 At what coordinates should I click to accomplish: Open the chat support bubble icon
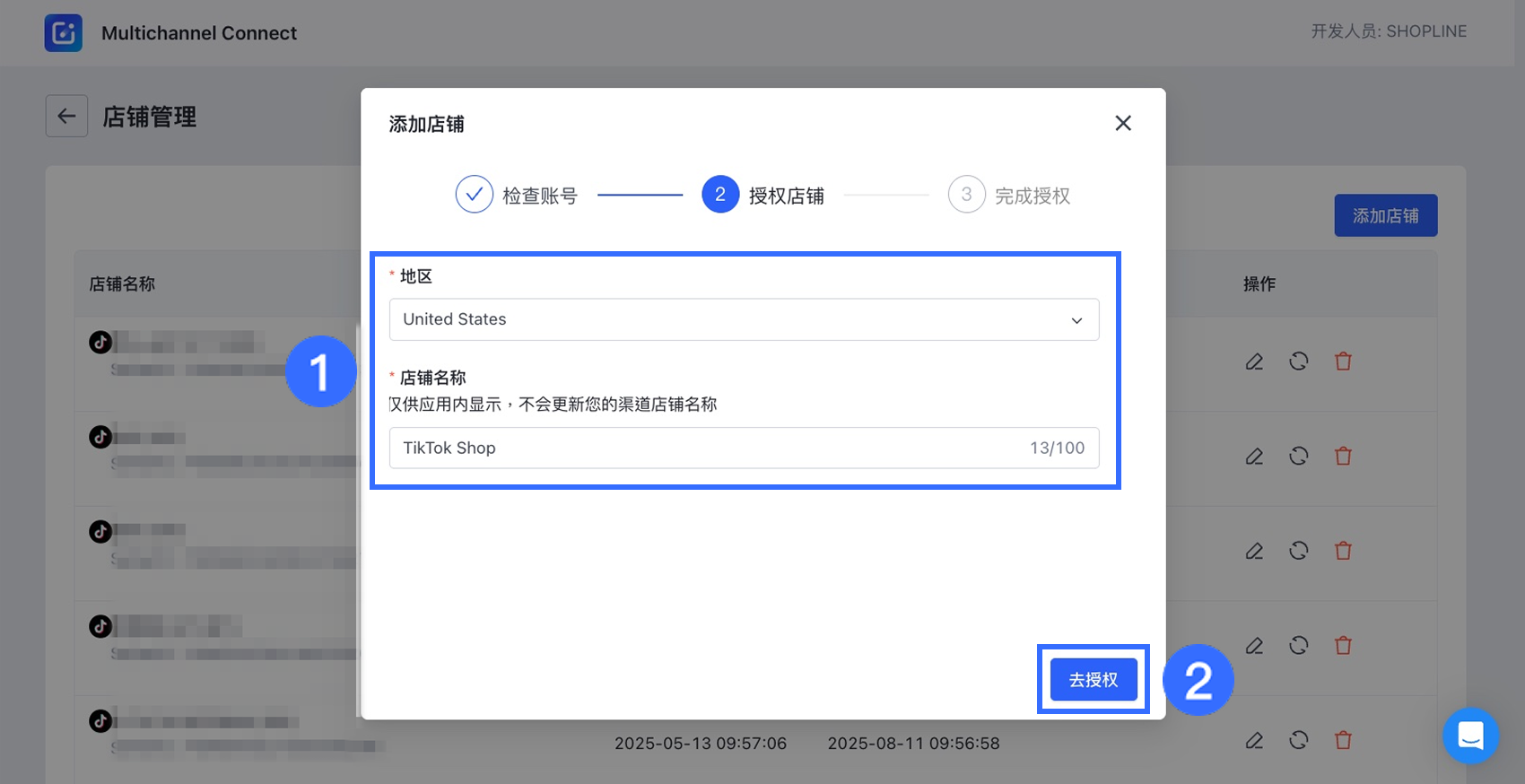(x=1471, y=736)
